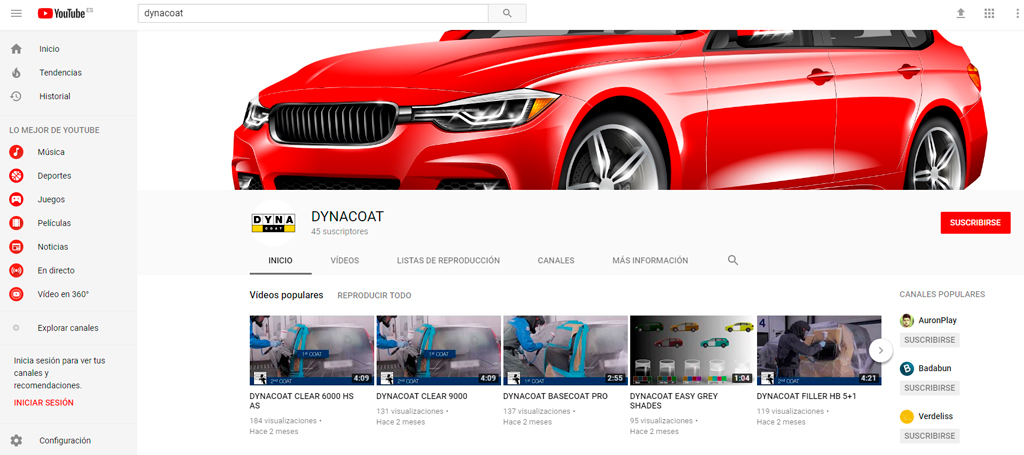
Task: Click the '45 suscriptores' text
Action: (x=340, y=232)
